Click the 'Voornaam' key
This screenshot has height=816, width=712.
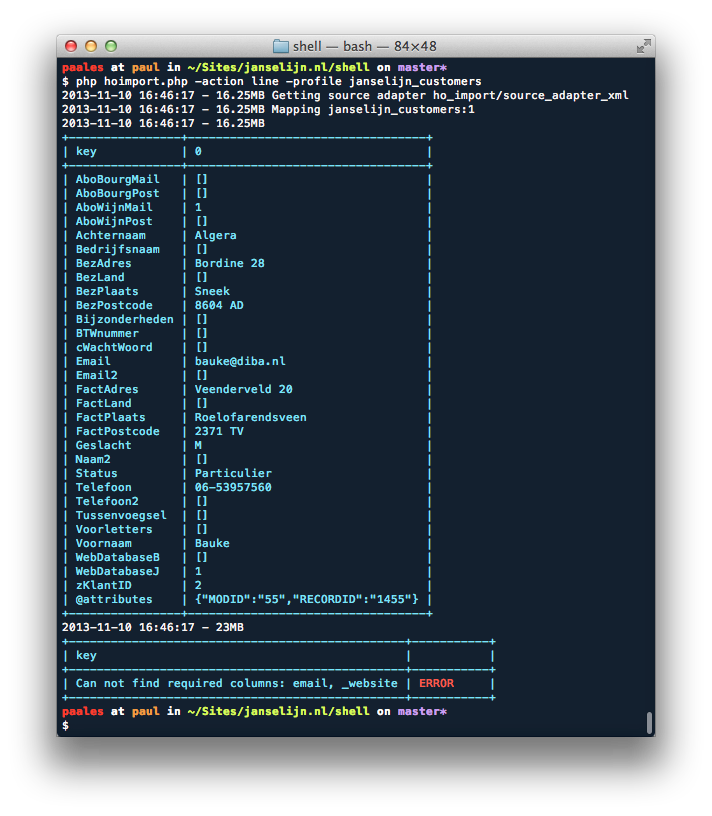104,544
